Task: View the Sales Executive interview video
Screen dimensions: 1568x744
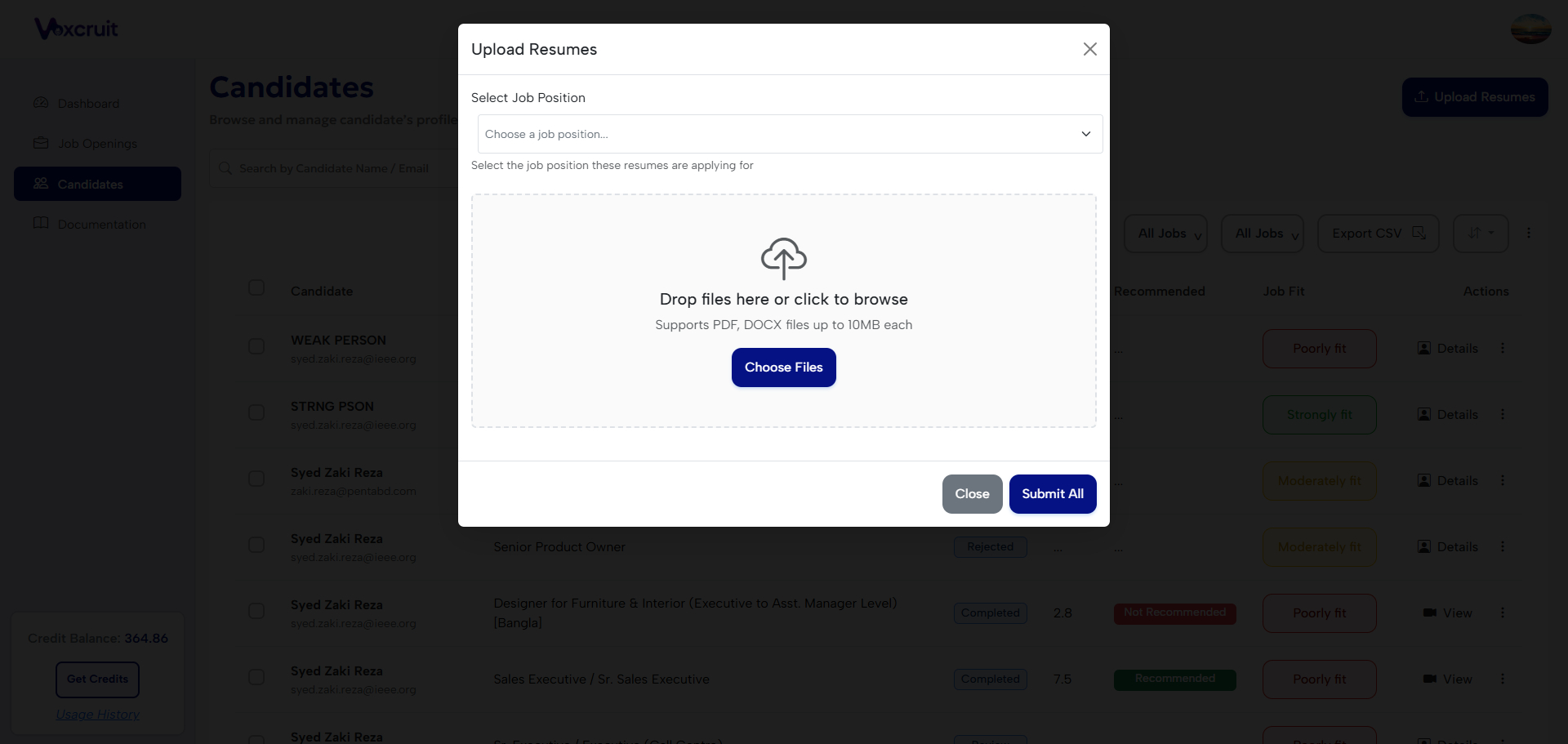Action: click(x=1448, y=679)
